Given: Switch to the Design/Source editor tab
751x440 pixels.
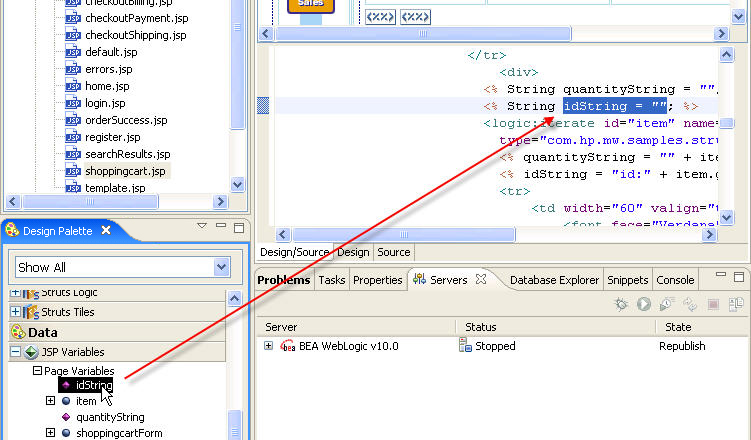Looking at the screenshot, I should coord(295,252).
